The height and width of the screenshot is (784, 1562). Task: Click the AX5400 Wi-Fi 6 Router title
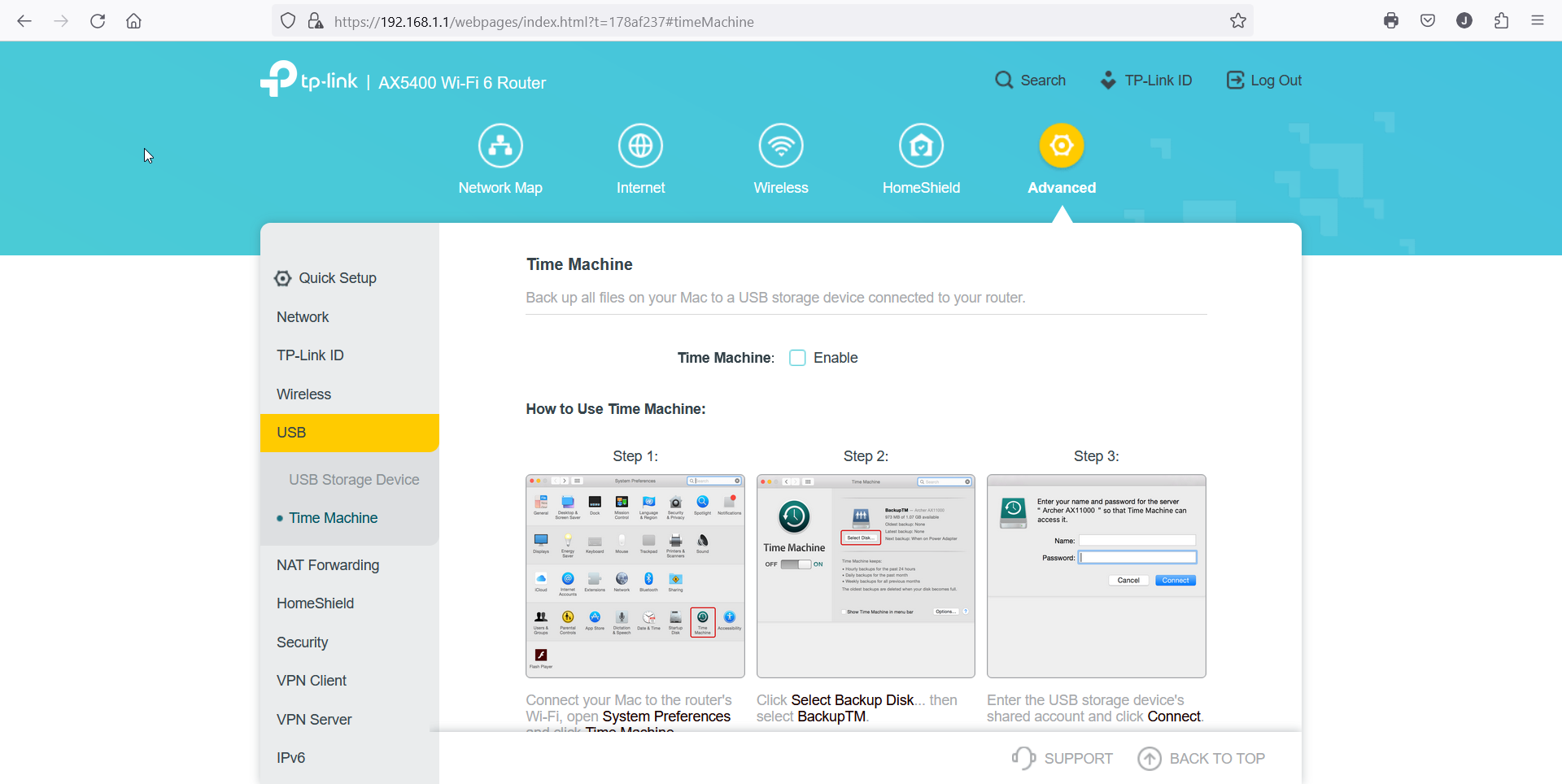click(462, 83)
